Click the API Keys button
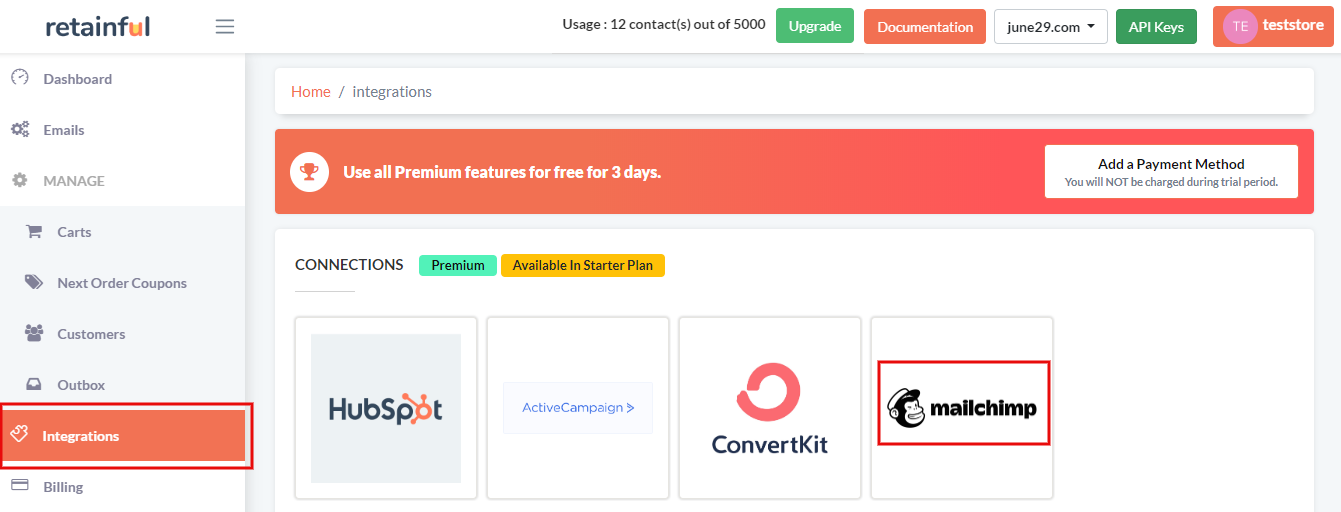Viewport: 1341px width, 512px height. click(x=1156, y=27)
